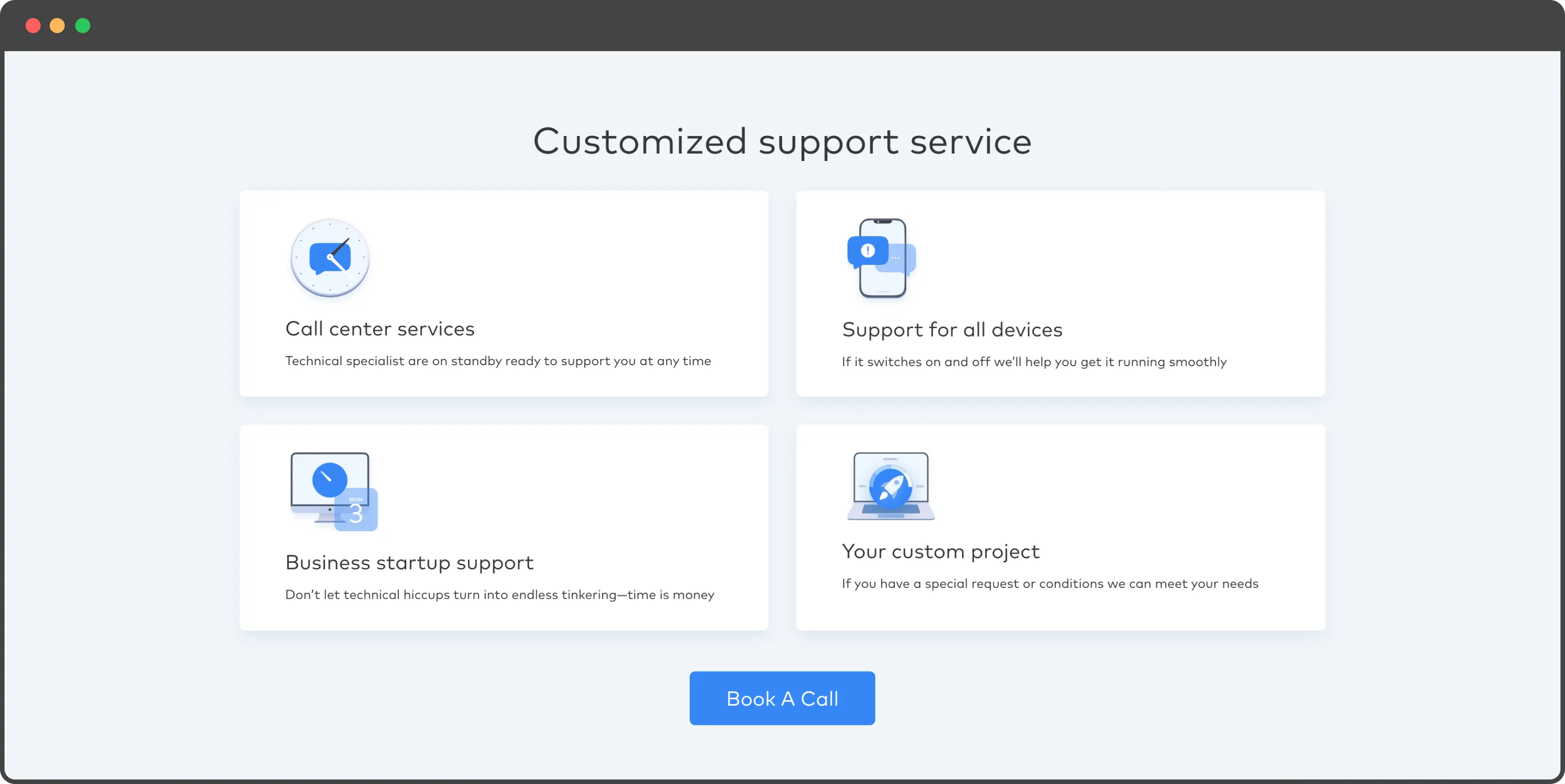This screenshot has width=1565, height=784.
Task: Click the Customized support service title
Action: [782, 141]
